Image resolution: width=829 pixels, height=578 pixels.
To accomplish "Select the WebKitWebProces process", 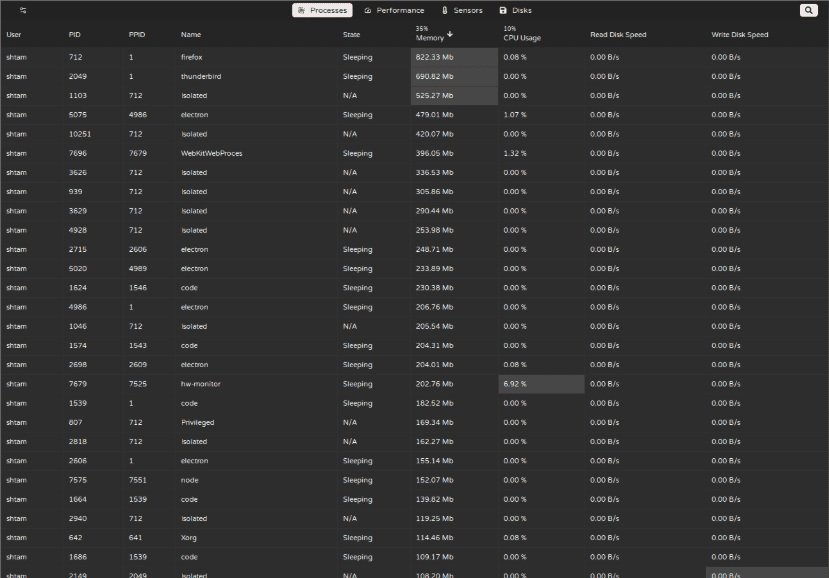I will click(x=211, y=153).
